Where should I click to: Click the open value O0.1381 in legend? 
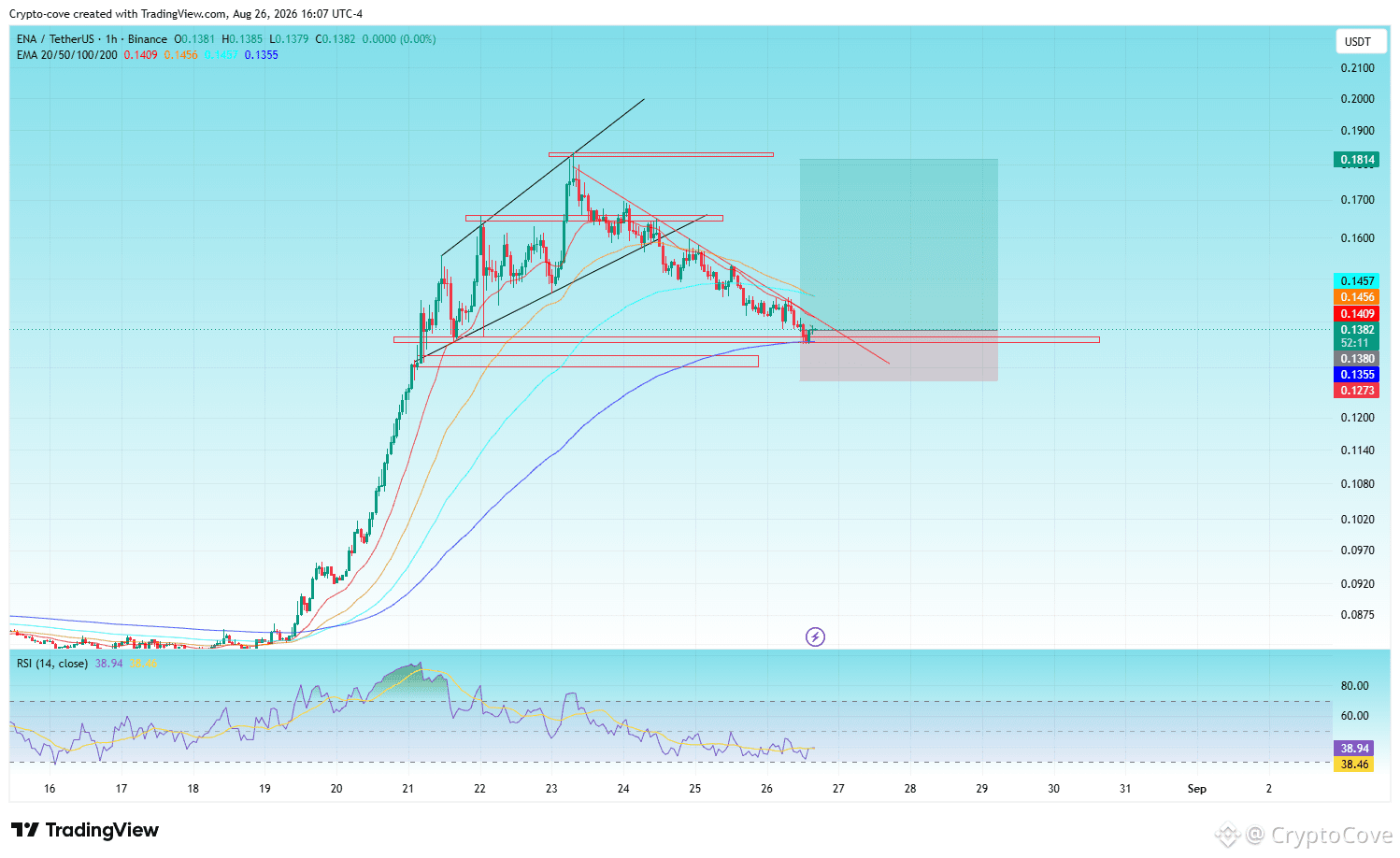(x=194, y=39)
